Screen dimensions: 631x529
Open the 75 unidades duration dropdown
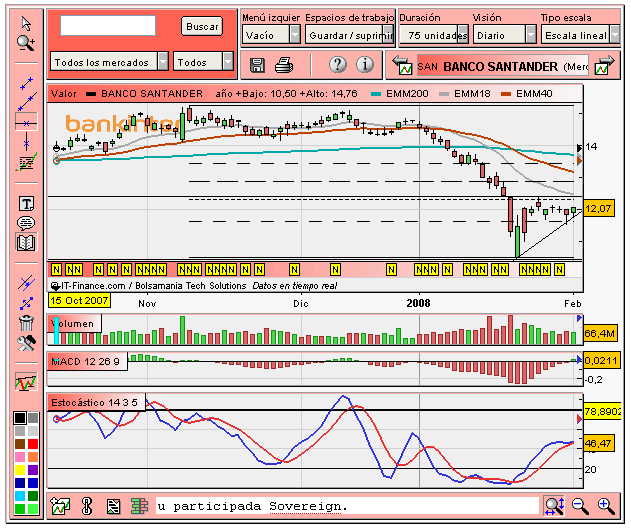point(434,35)
